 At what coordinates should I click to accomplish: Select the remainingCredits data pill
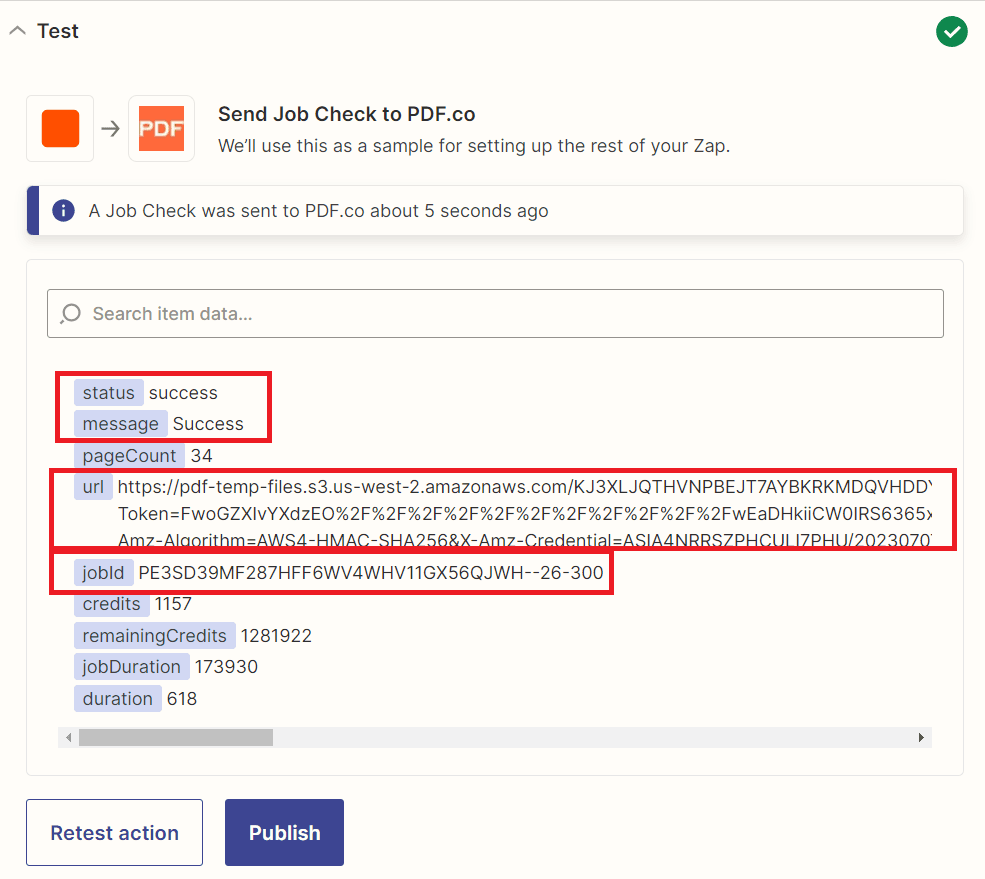click(154, 635)
